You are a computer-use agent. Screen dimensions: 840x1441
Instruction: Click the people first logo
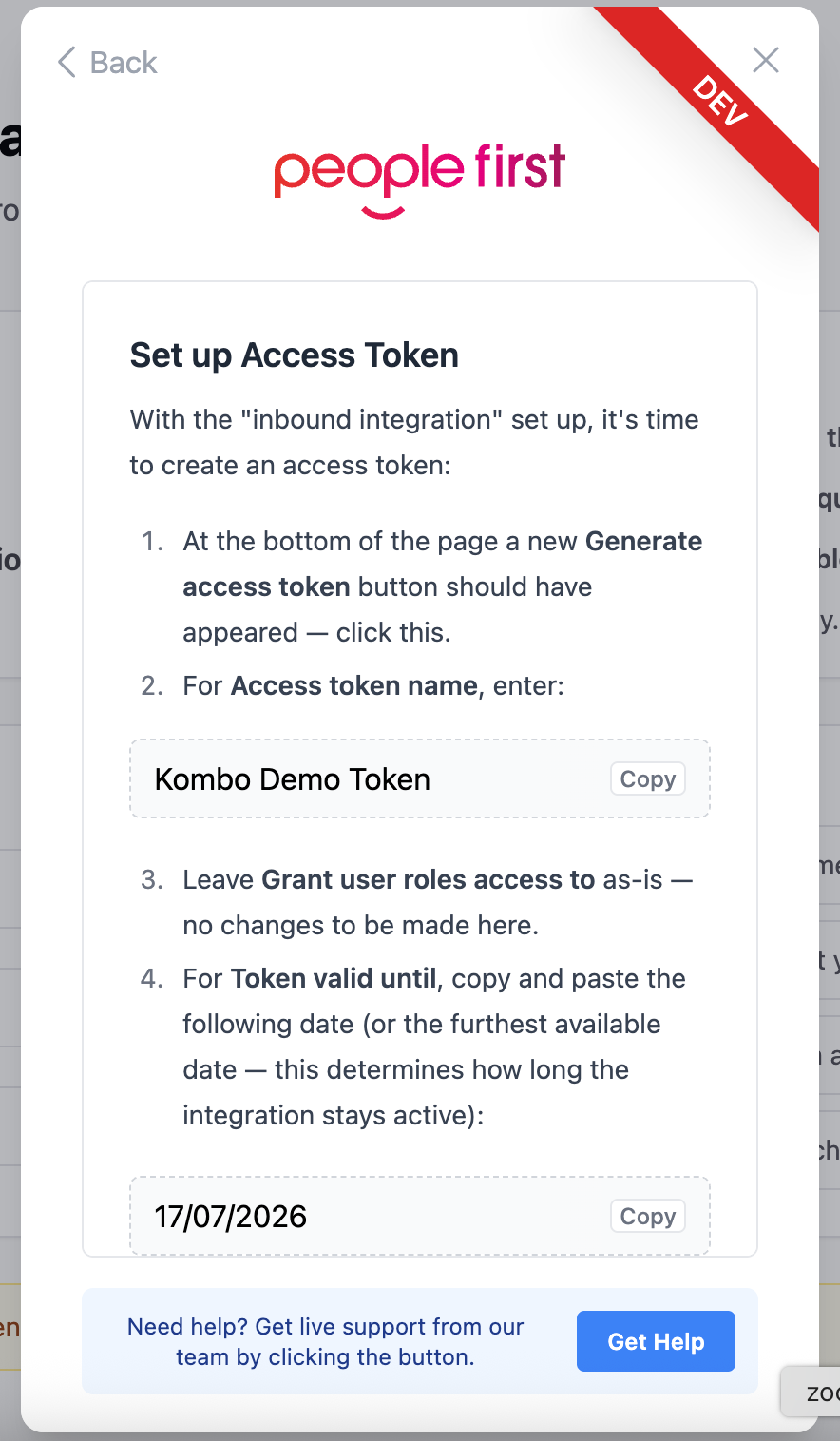tap(419, 170)
